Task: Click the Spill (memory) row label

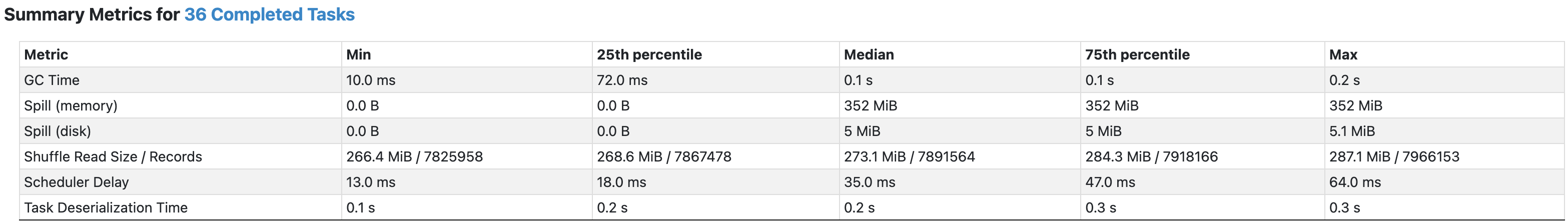Action: coord(71,106)
